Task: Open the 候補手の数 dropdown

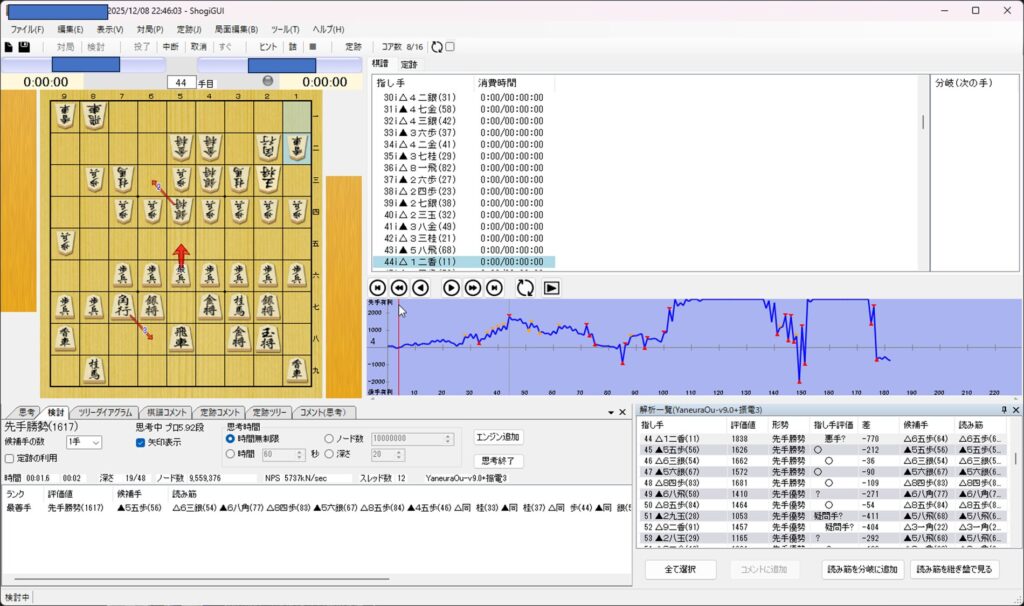Action: click(83, 442)
